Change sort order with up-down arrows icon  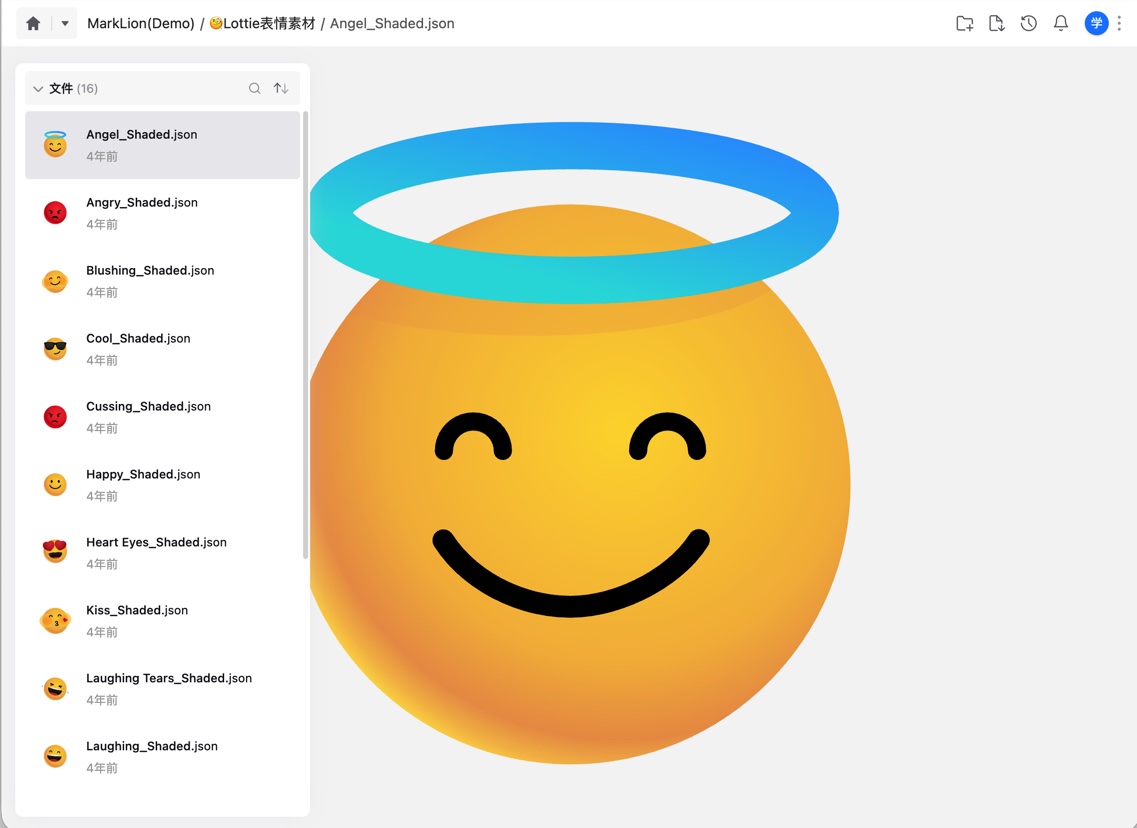(x=281, y=88)
